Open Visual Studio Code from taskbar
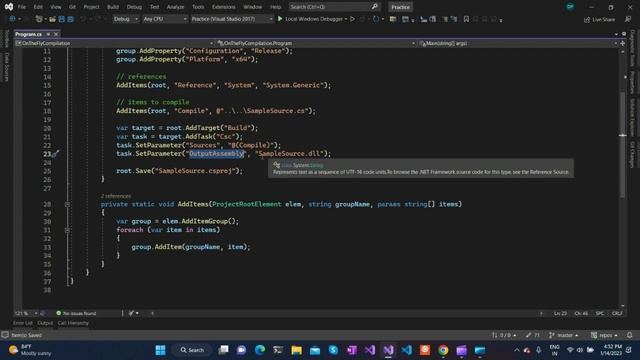 [x=407, y=350]
